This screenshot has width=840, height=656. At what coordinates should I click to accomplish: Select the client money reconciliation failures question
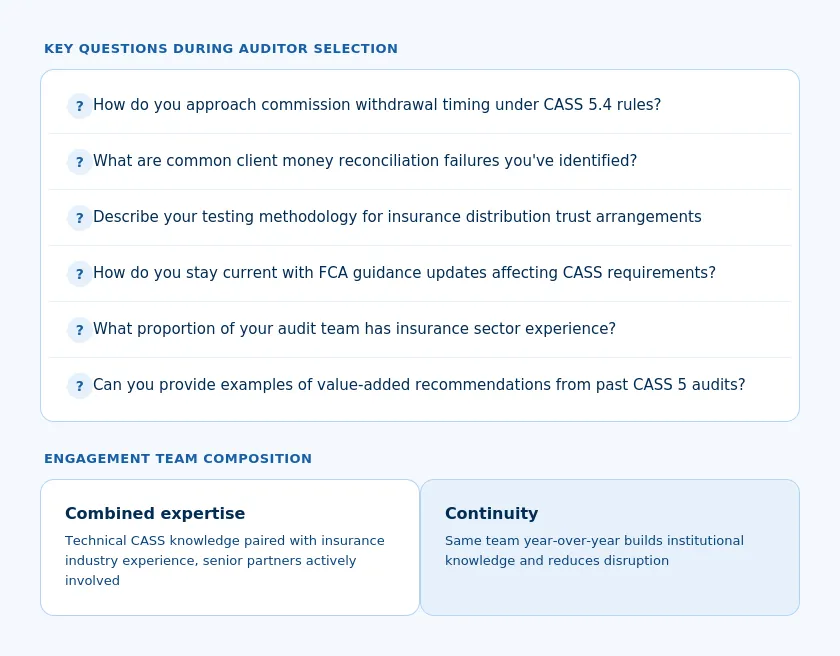click(x=365, y=161)
